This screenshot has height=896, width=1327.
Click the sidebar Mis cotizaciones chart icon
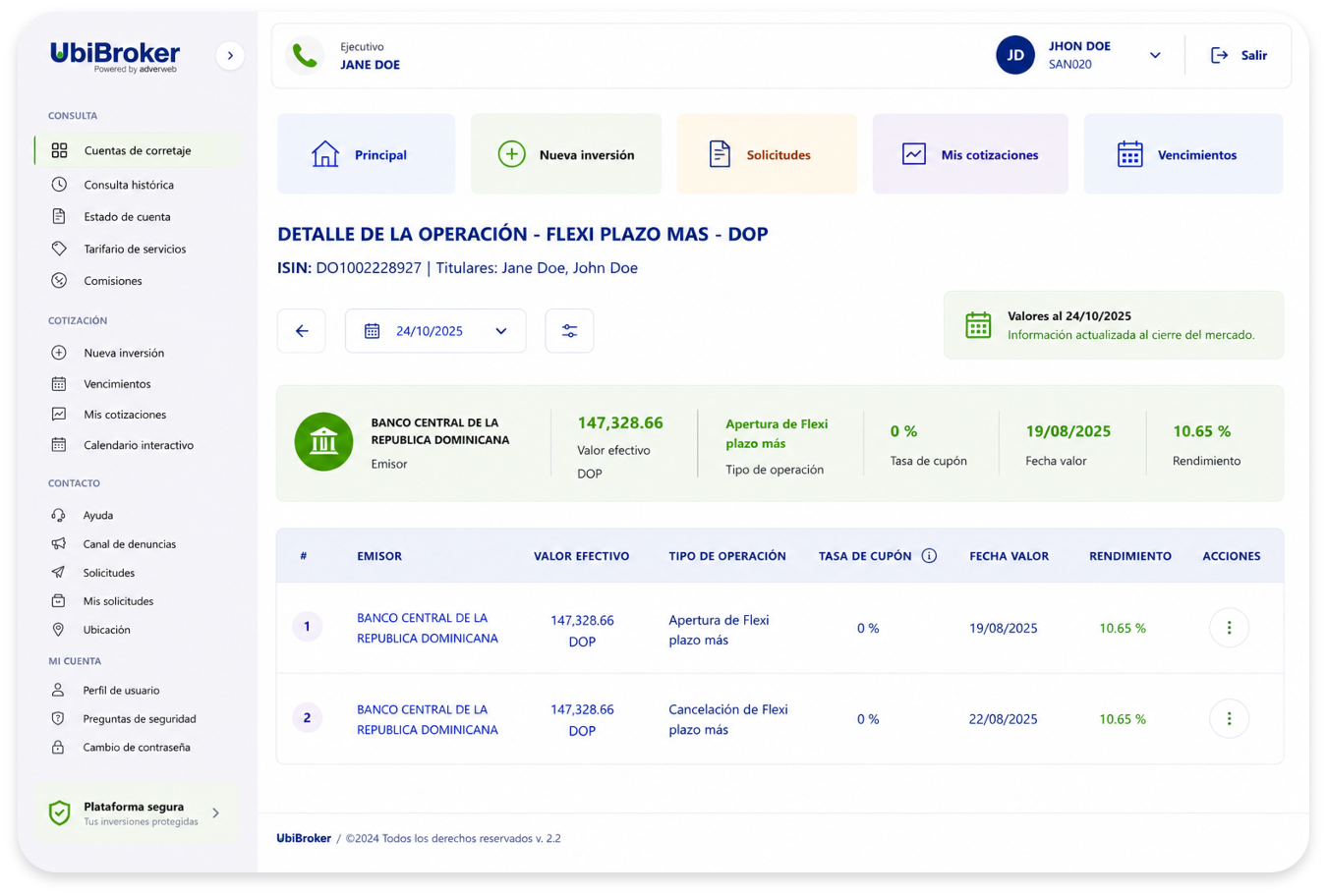59,415
